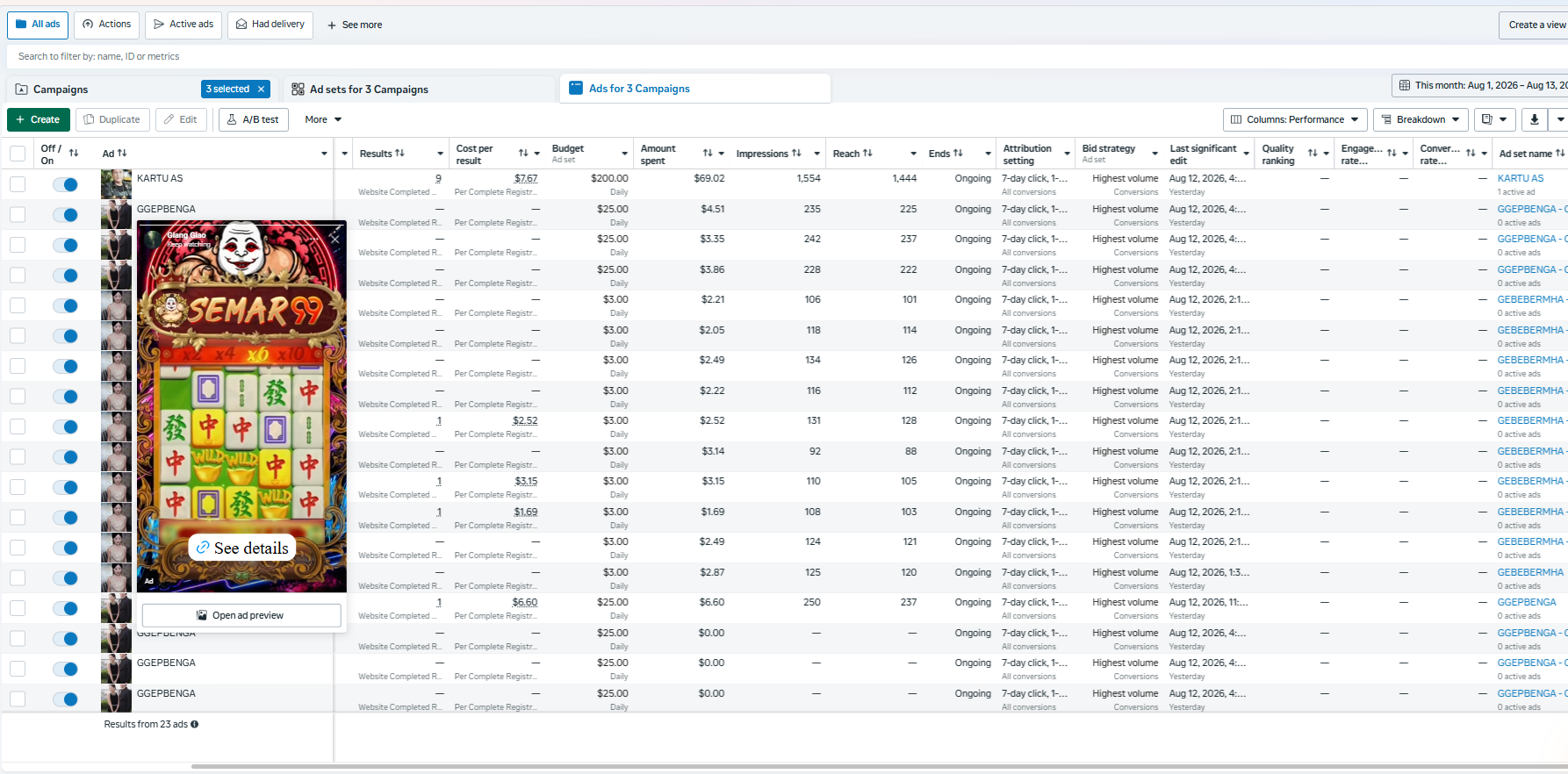Click Open ad preview button

(x=241, y=615)
